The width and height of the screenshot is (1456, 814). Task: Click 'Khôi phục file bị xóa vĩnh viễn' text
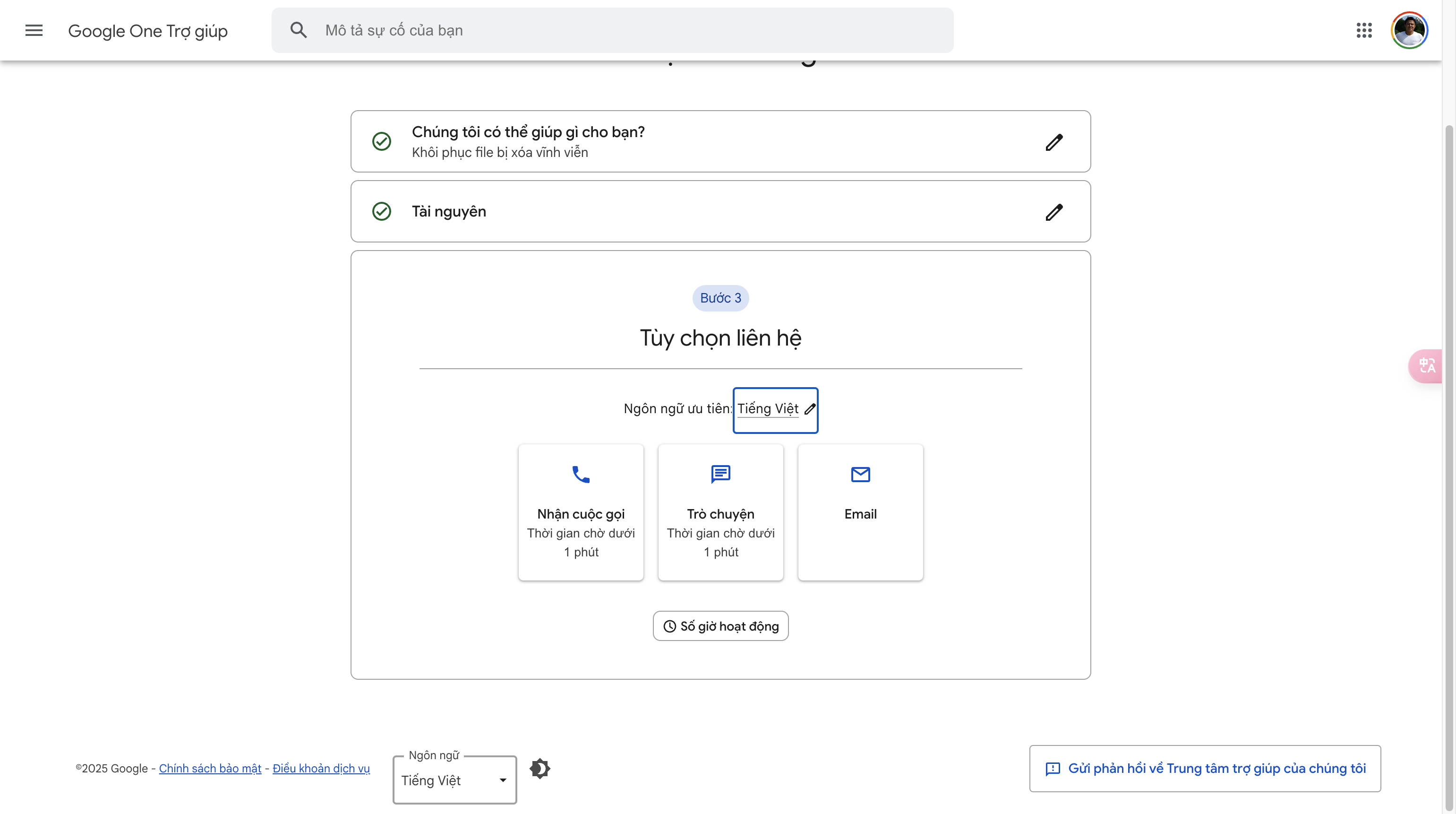(500, 152)
